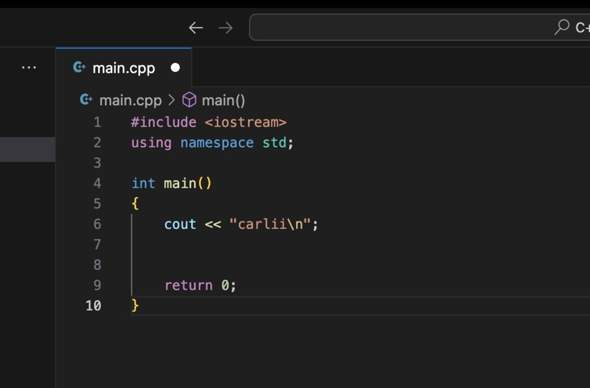Click the 'return' keyword
This screenshot has width=590, height=388.
point(189,285)
